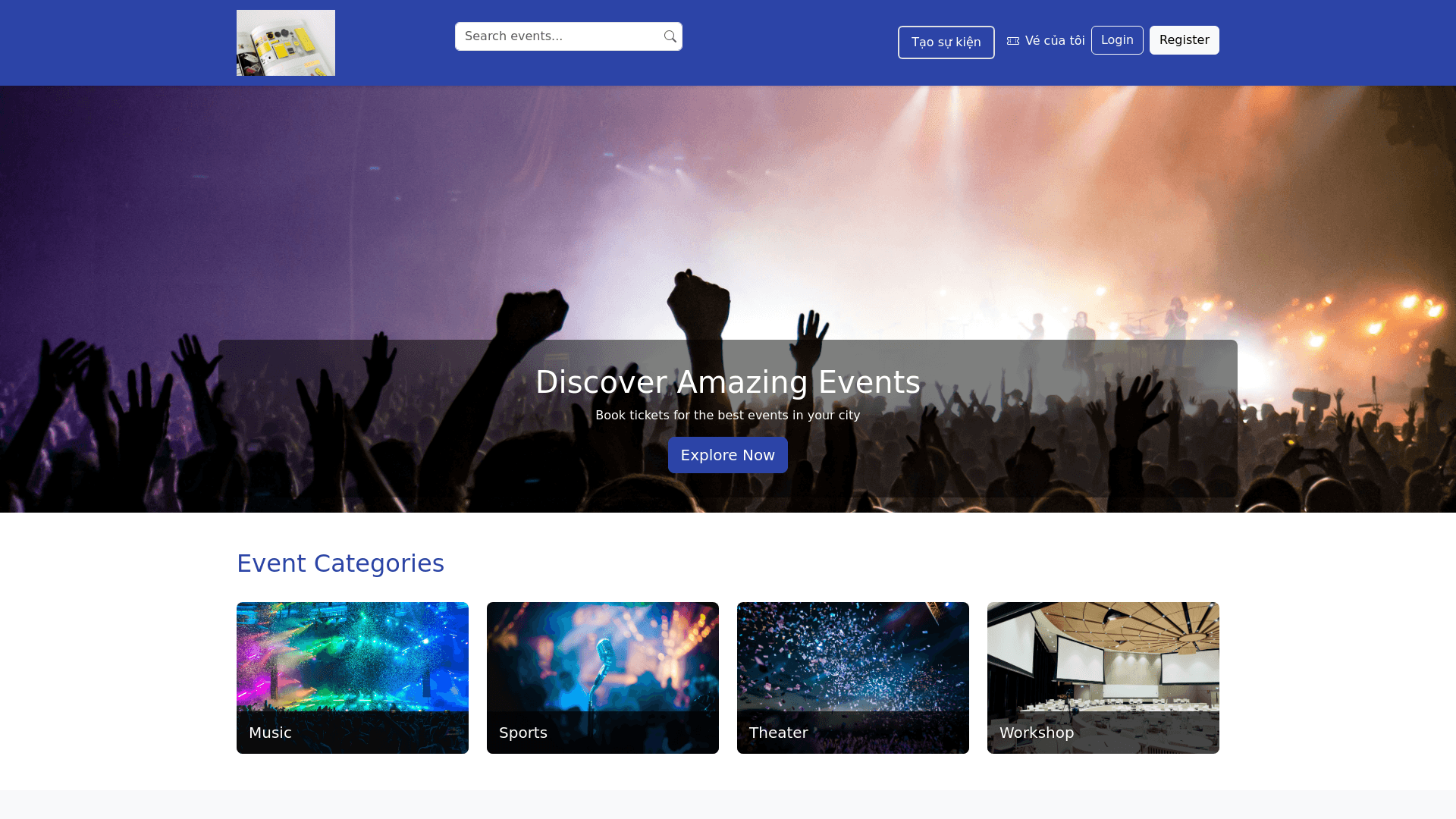Click the ticket icon beside Vé của tôi
The image size is (1456, 819).
(x=1013, y=41)
